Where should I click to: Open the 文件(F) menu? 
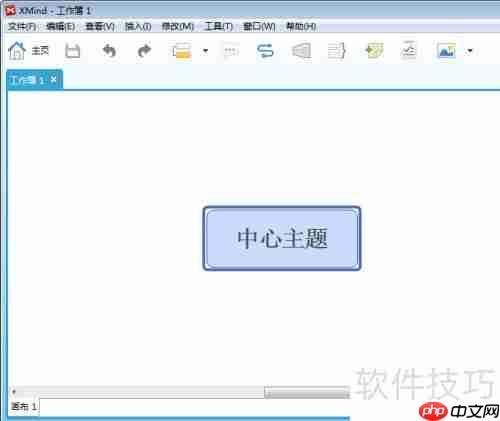[22, 26]
